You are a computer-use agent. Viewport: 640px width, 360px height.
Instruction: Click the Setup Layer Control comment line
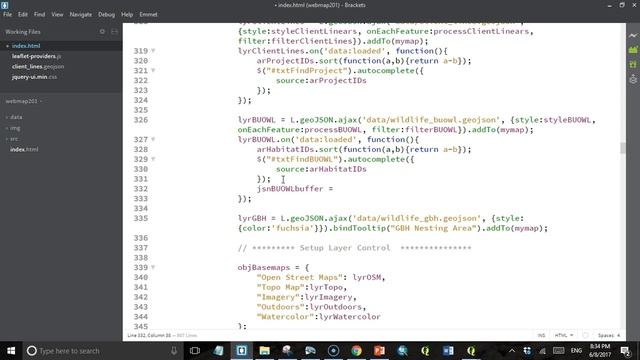coord(354,248)
